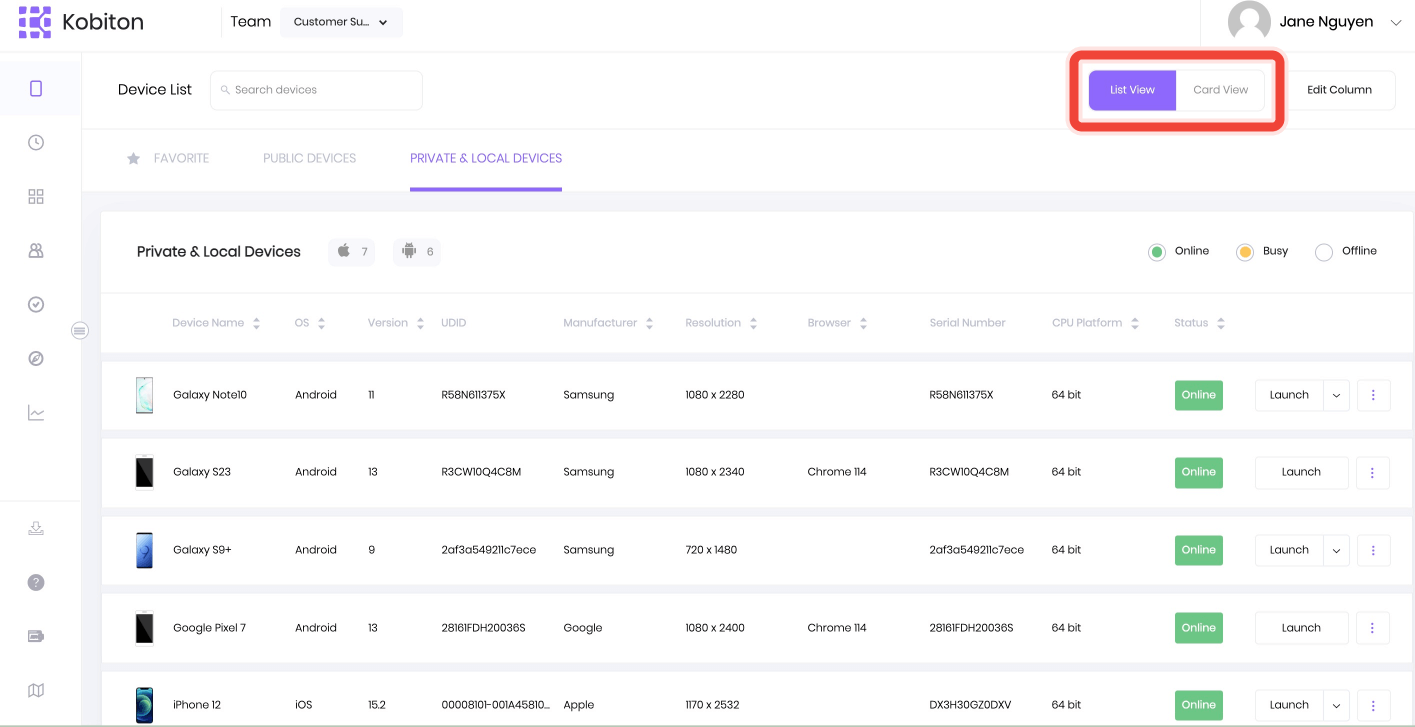The width and height of the screenshot is (1415, 727).
Task: Click UDID R58N611375X cell
Action: click(473, 395)
